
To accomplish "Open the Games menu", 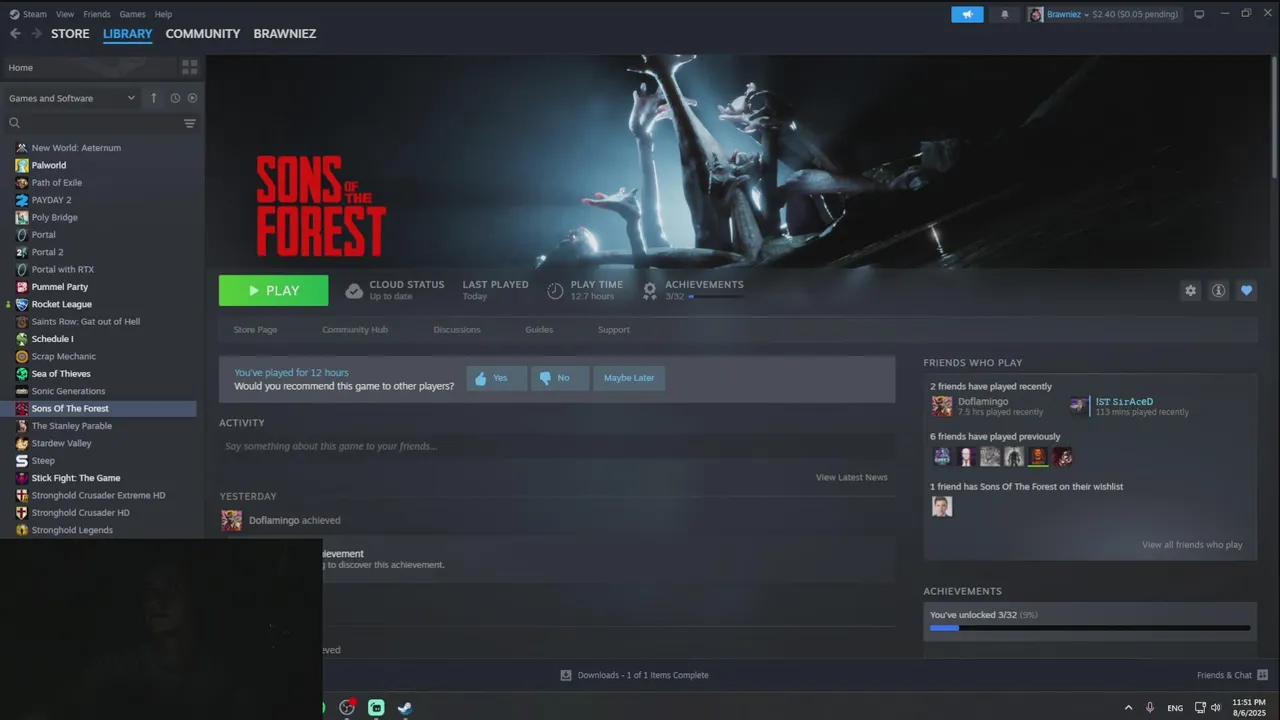I will point(132,14).
